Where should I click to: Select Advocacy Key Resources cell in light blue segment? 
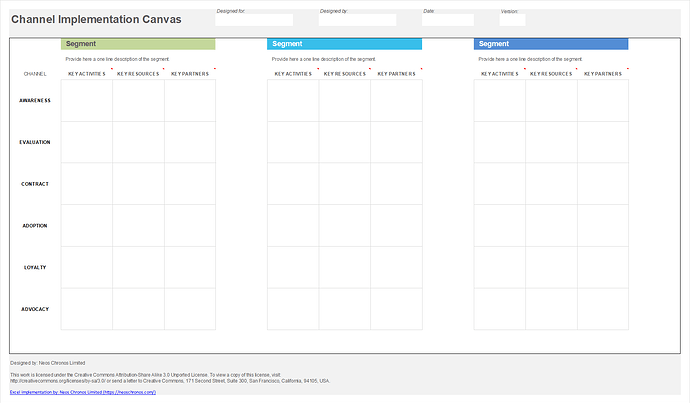[x=345, y=309]
